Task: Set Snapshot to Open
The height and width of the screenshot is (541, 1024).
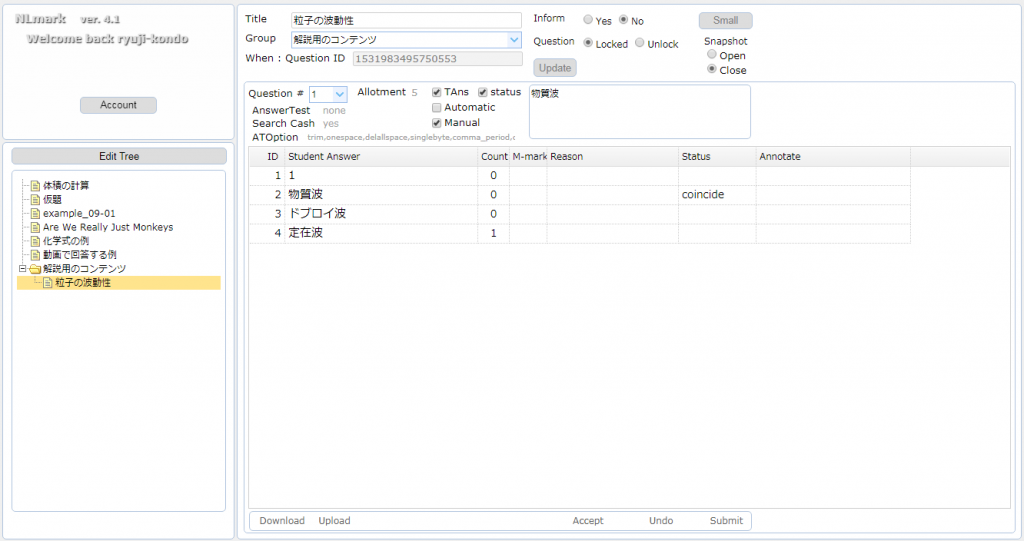Action: tap(712, 55)
